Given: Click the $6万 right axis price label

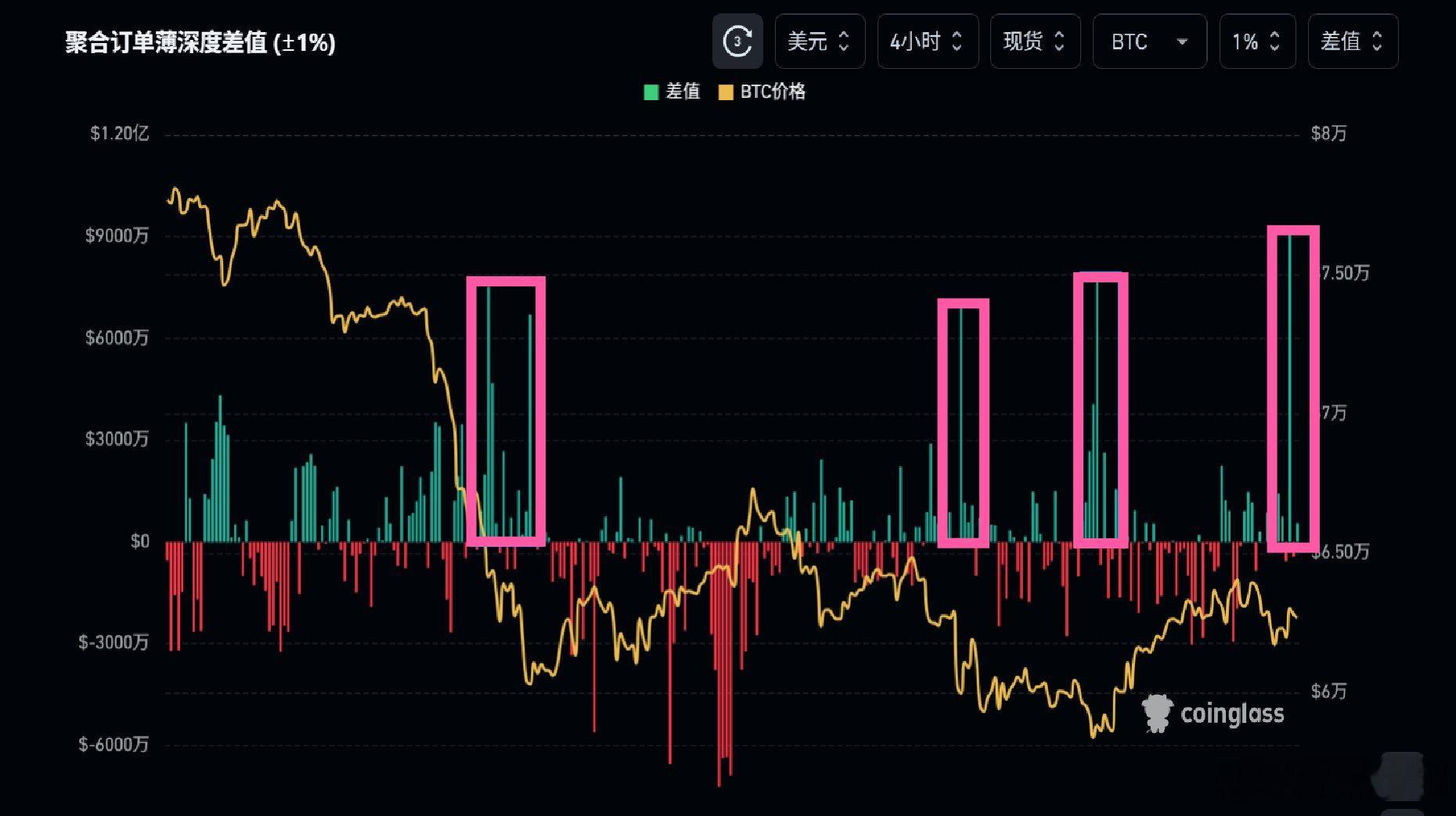Looking at the screenshot, I should tap(1328, 692).
